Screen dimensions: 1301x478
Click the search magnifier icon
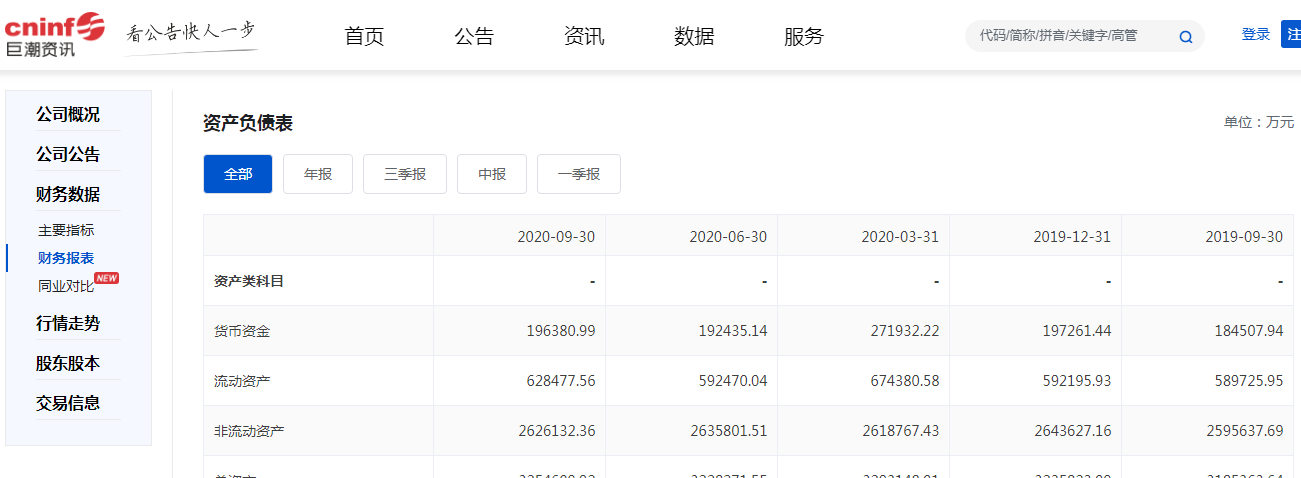[x=1186, y=37]
